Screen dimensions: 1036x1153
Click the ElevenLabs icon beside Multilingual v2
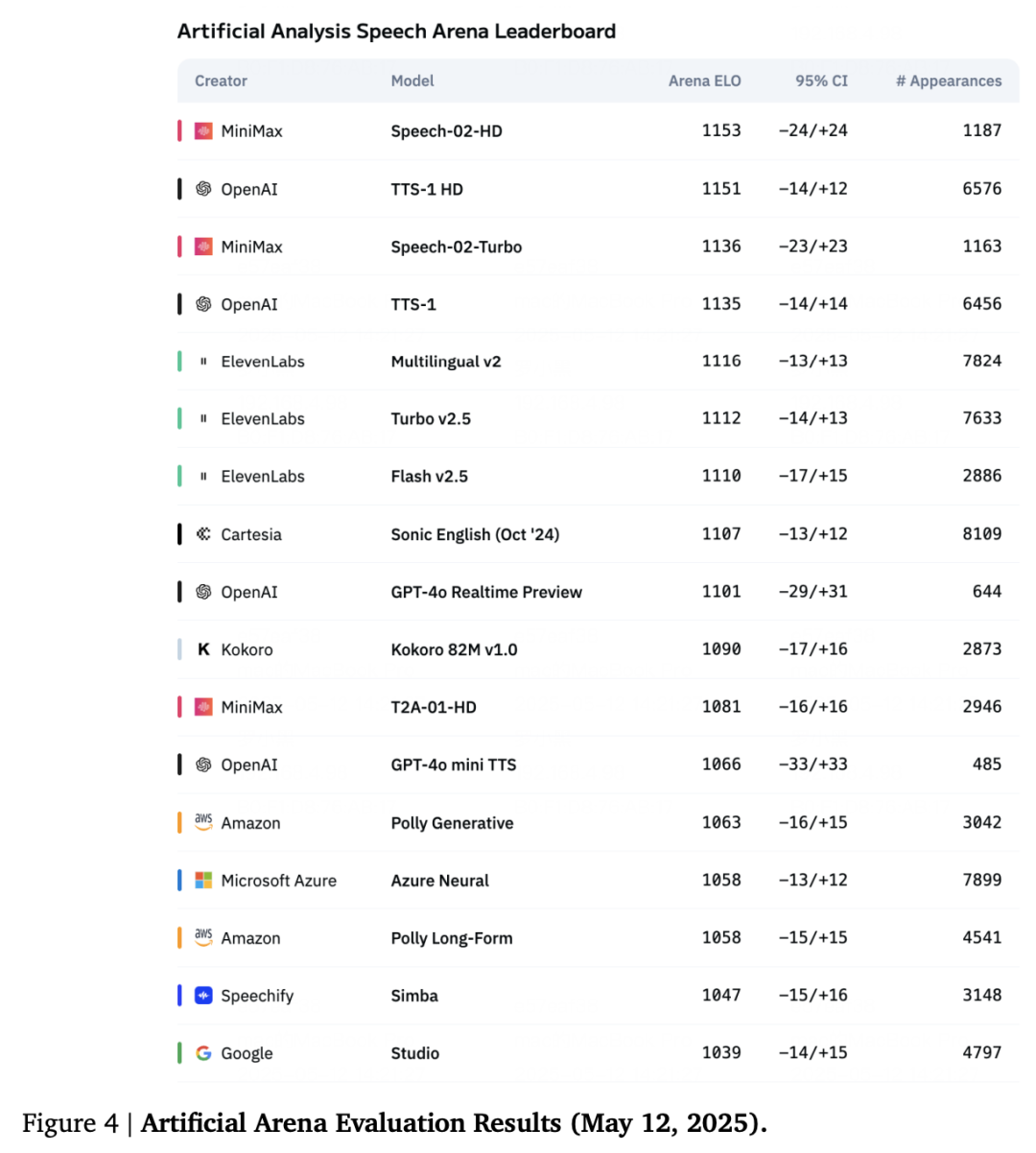[203, 362]
